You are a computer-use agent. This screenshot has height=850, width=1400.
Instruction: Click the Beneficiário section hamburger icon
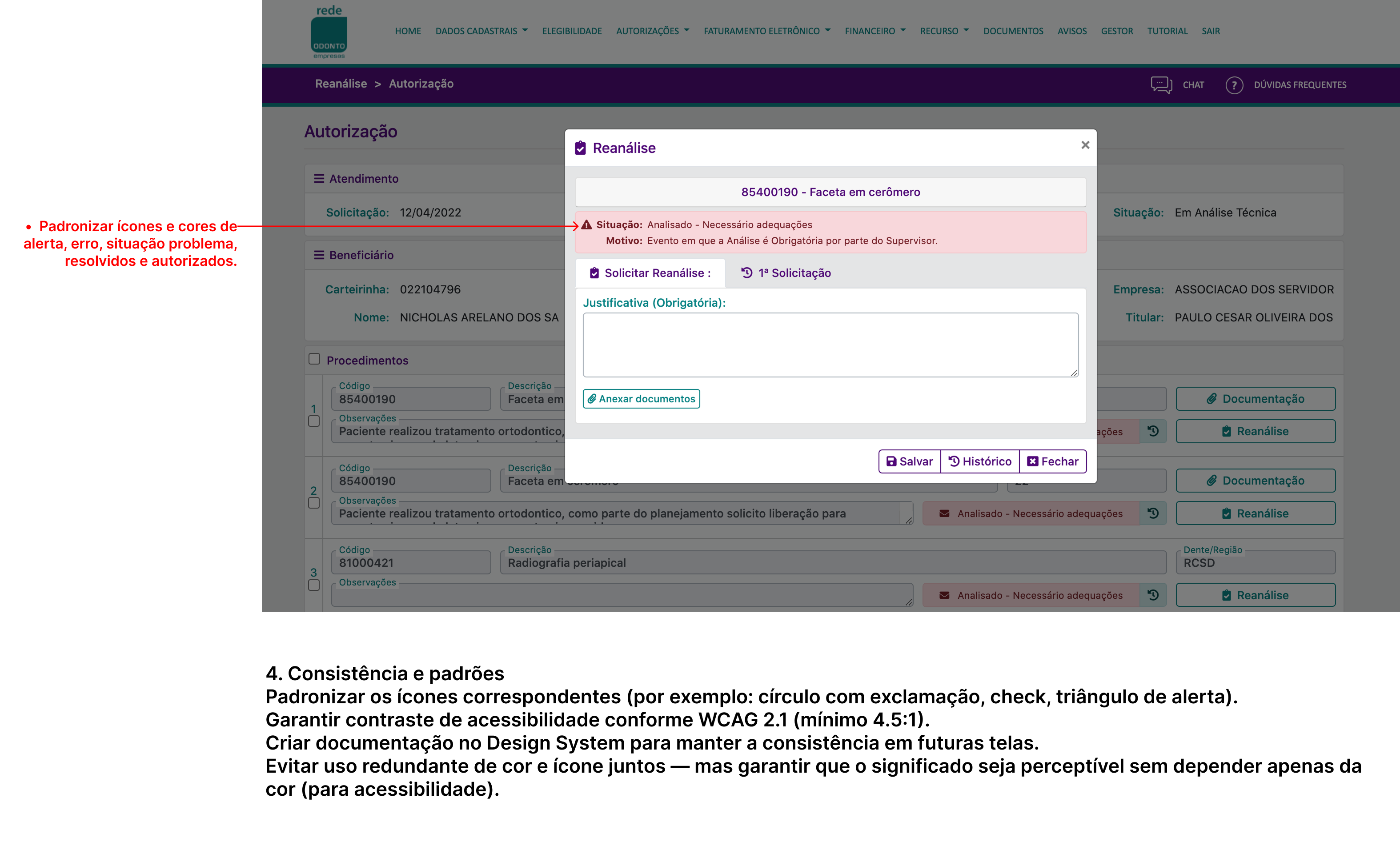pos(319,255)
